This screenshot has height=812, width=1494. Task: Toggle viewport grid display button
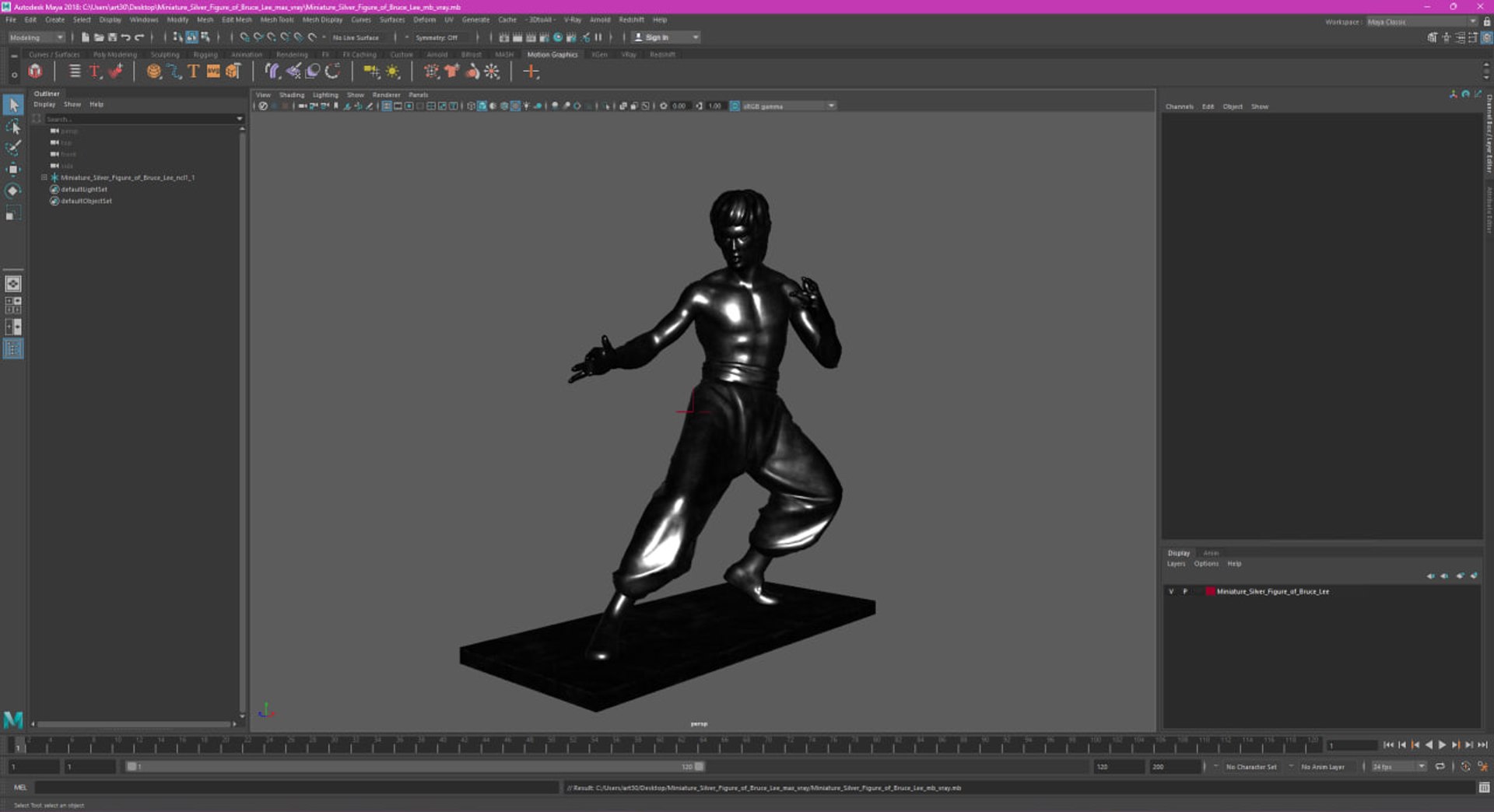click(x=387, y=107)
